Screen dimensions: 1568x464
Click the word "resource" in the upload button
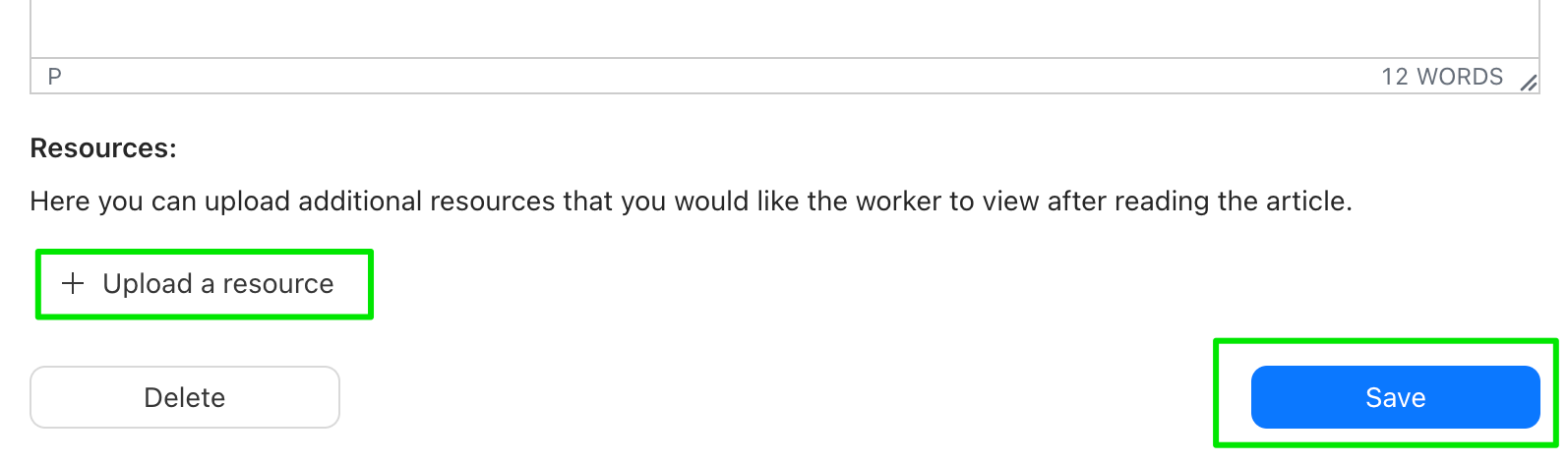coord(278,284)
